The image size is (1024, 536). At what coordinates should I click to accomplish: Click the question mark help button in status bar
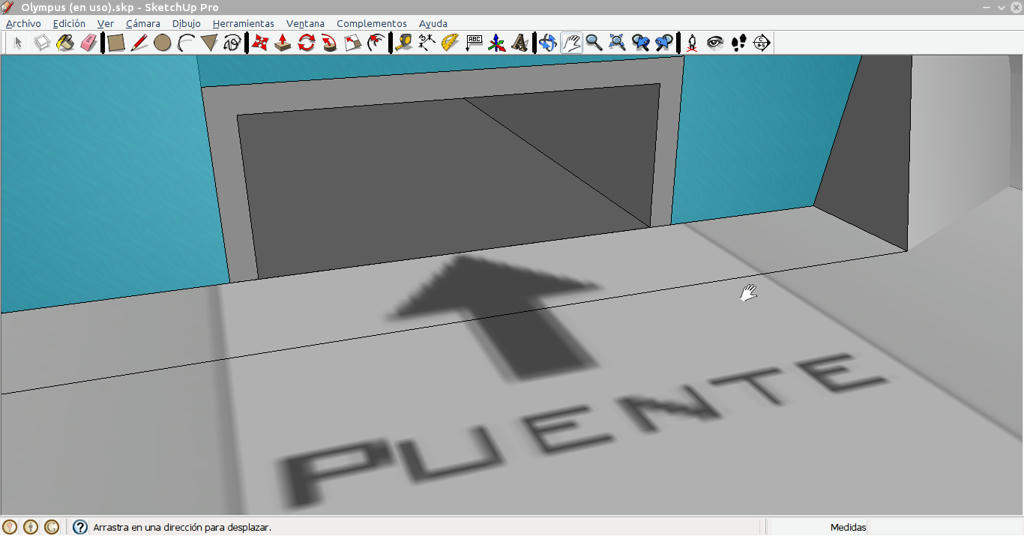(80, 527)
